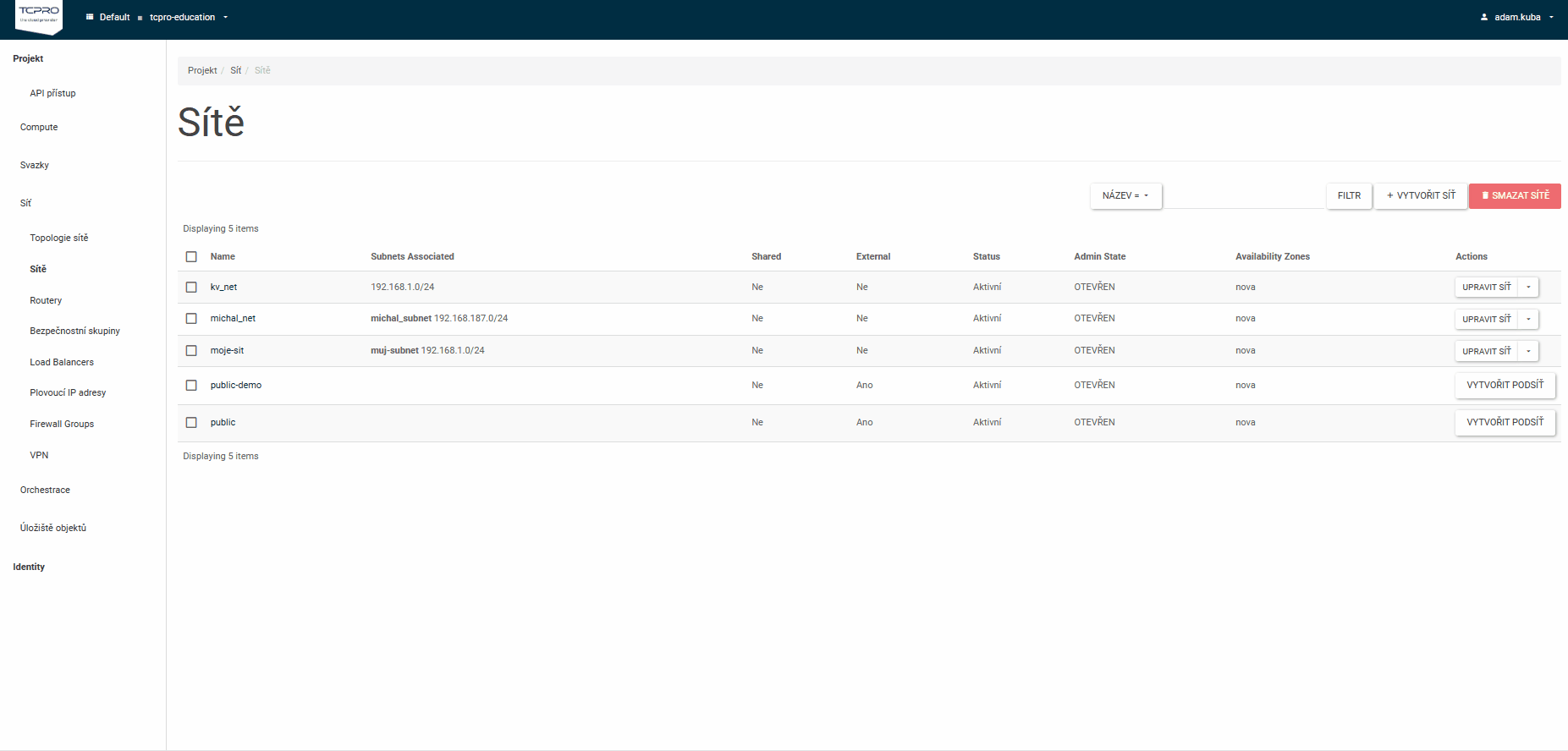Click the user icon beside adam.kuba
The image size is (1568, 751).
pyautogui.click(x=1484, y=17)
